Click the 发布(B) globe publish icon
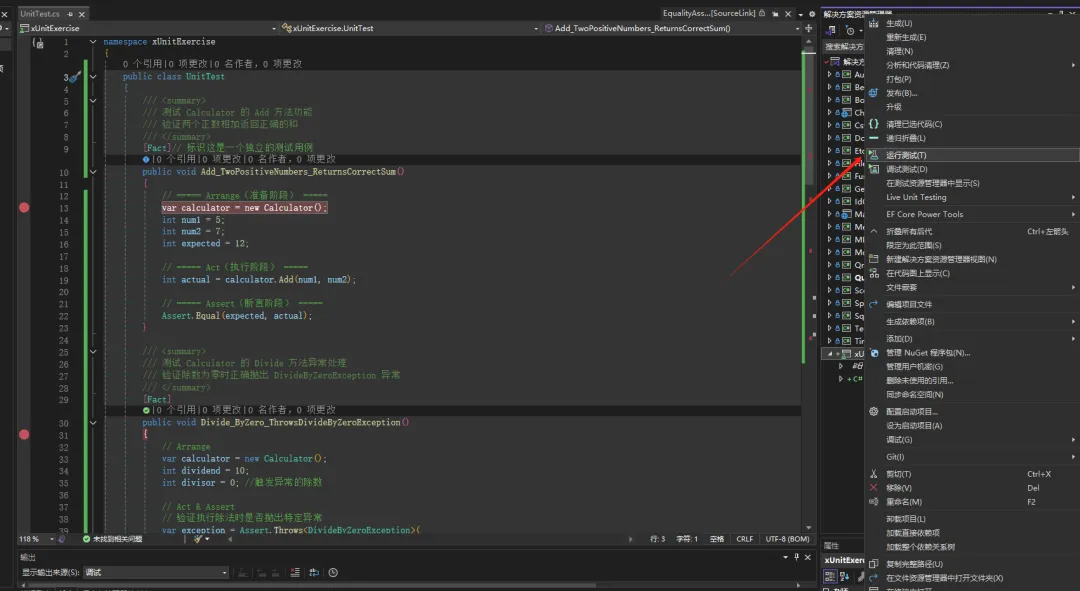This screenshot has width=1080, height=591. (873, 93)
